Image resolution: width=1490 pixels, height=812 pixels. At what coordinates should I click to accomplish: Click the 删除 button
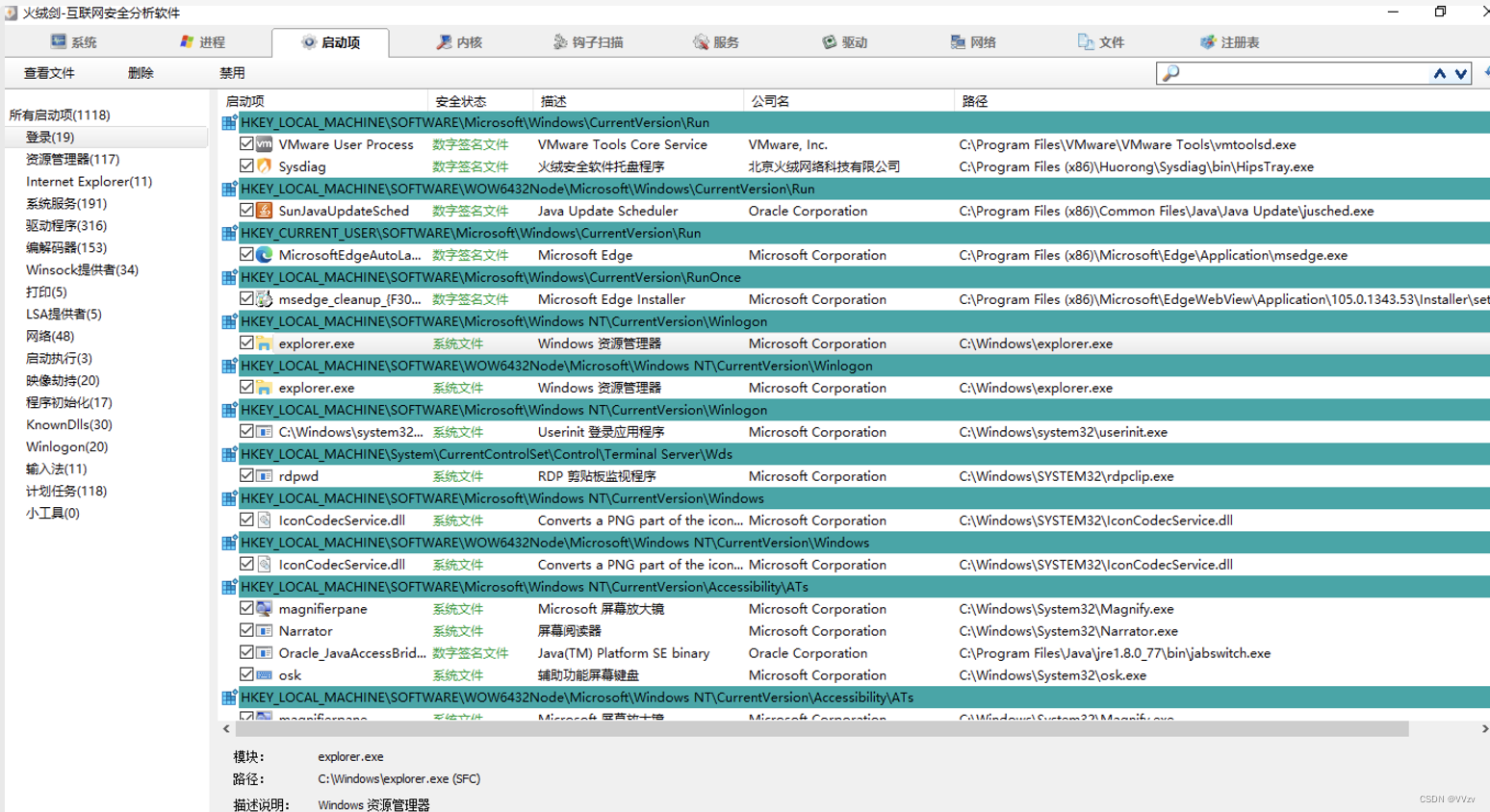pos(141,73)
